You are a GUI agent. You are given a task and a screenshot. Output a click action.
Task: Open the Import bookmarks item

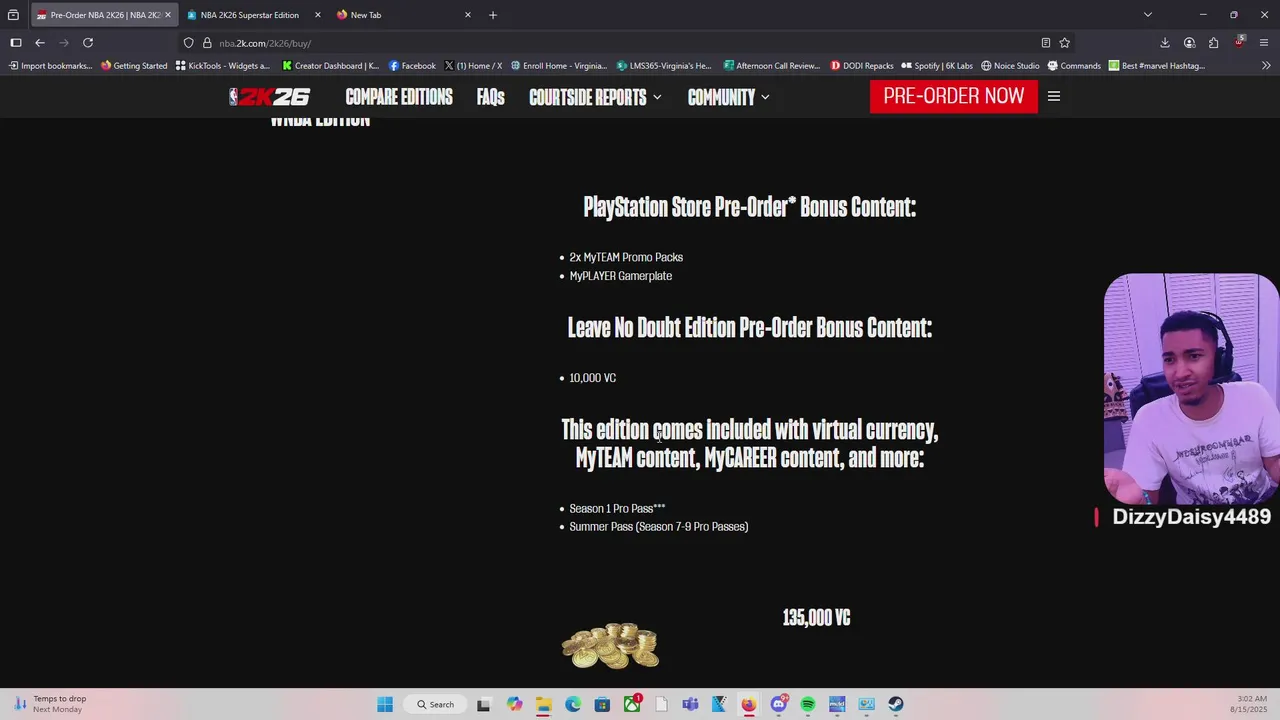pos(50,66)
